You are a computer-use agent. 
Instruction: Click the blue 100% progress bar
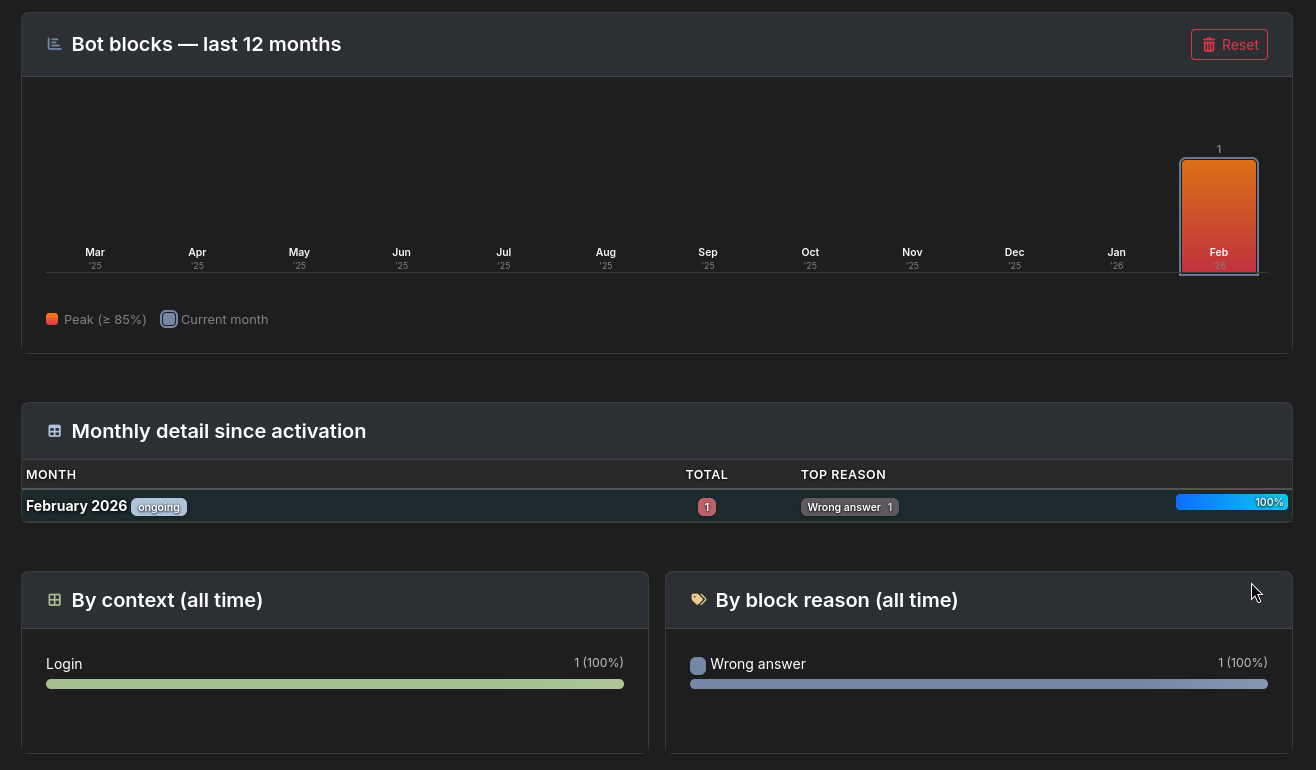pos(1231,502)
